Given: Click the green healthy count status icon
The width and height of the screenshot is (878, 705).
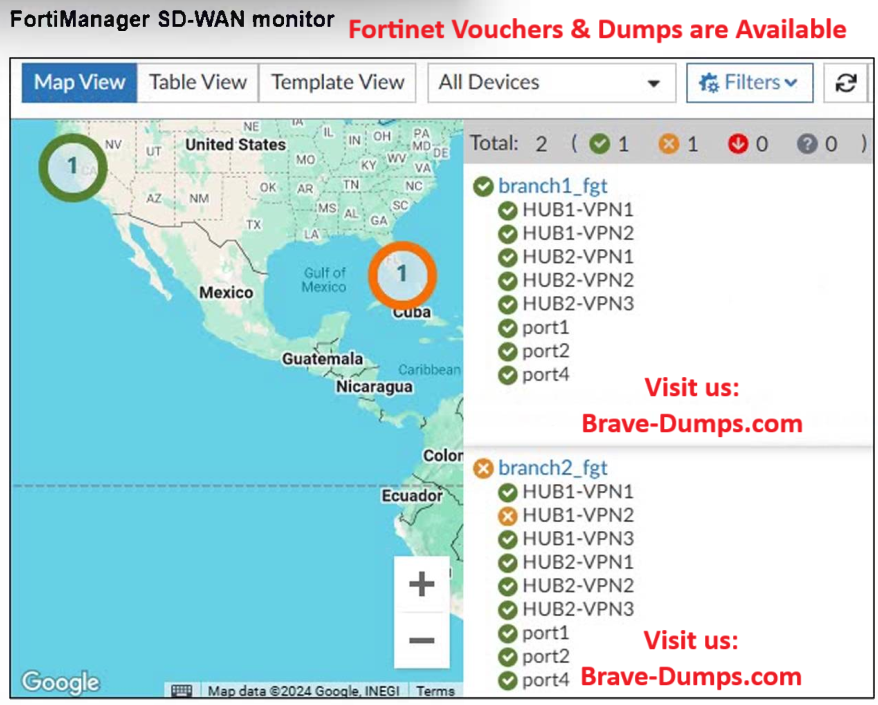Looking at the screenshot, I should (x=599, y=144).
